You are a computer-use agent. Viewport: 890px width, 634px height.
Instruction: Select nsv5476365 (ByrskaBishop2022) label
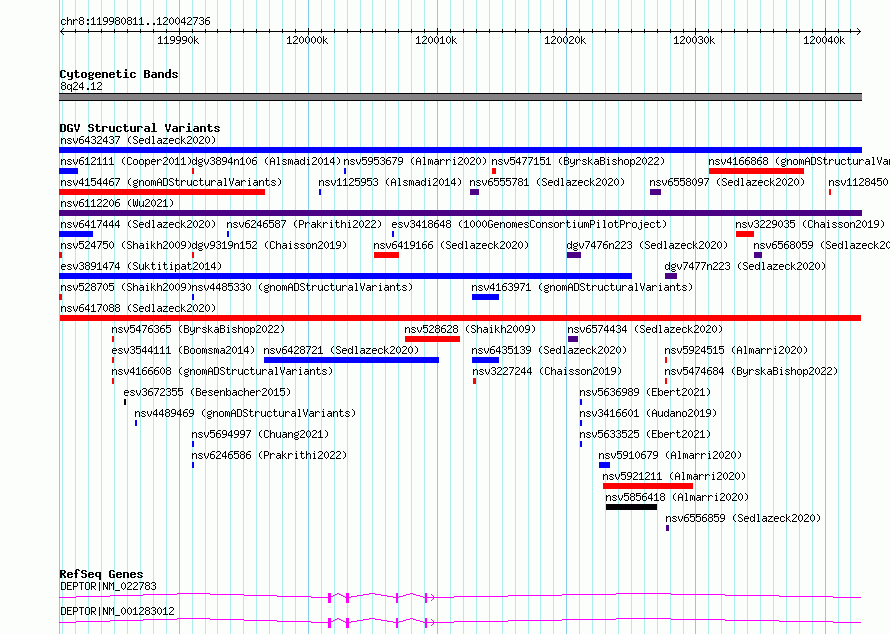click(198, 329)
